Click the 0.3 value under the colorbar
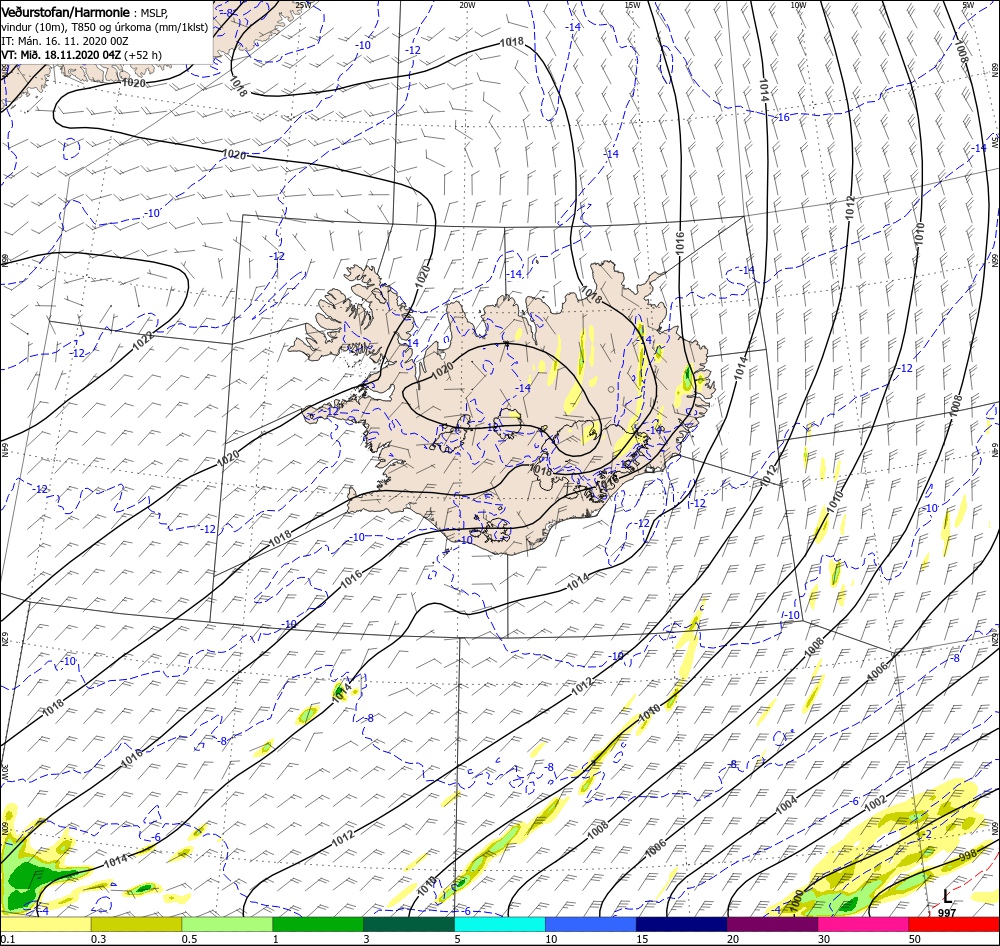 click(x=98, y=939)
